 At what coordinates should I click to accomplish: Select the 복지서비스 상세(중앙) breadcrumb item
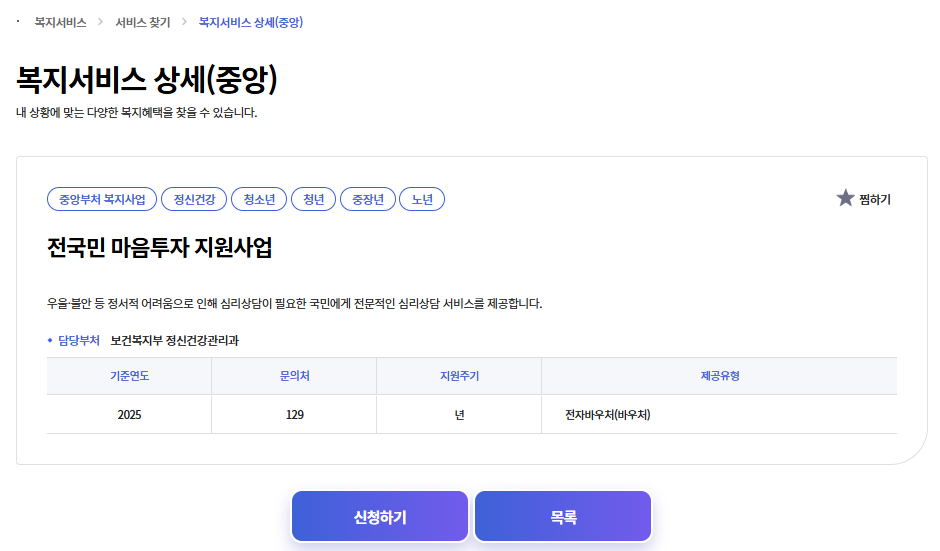251,22
